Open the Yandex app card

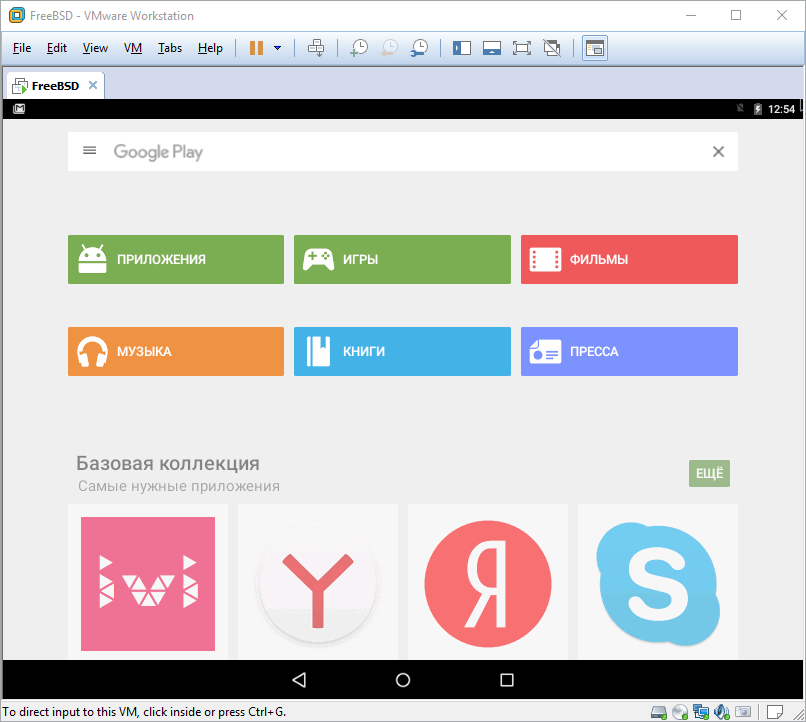point(488,582)
